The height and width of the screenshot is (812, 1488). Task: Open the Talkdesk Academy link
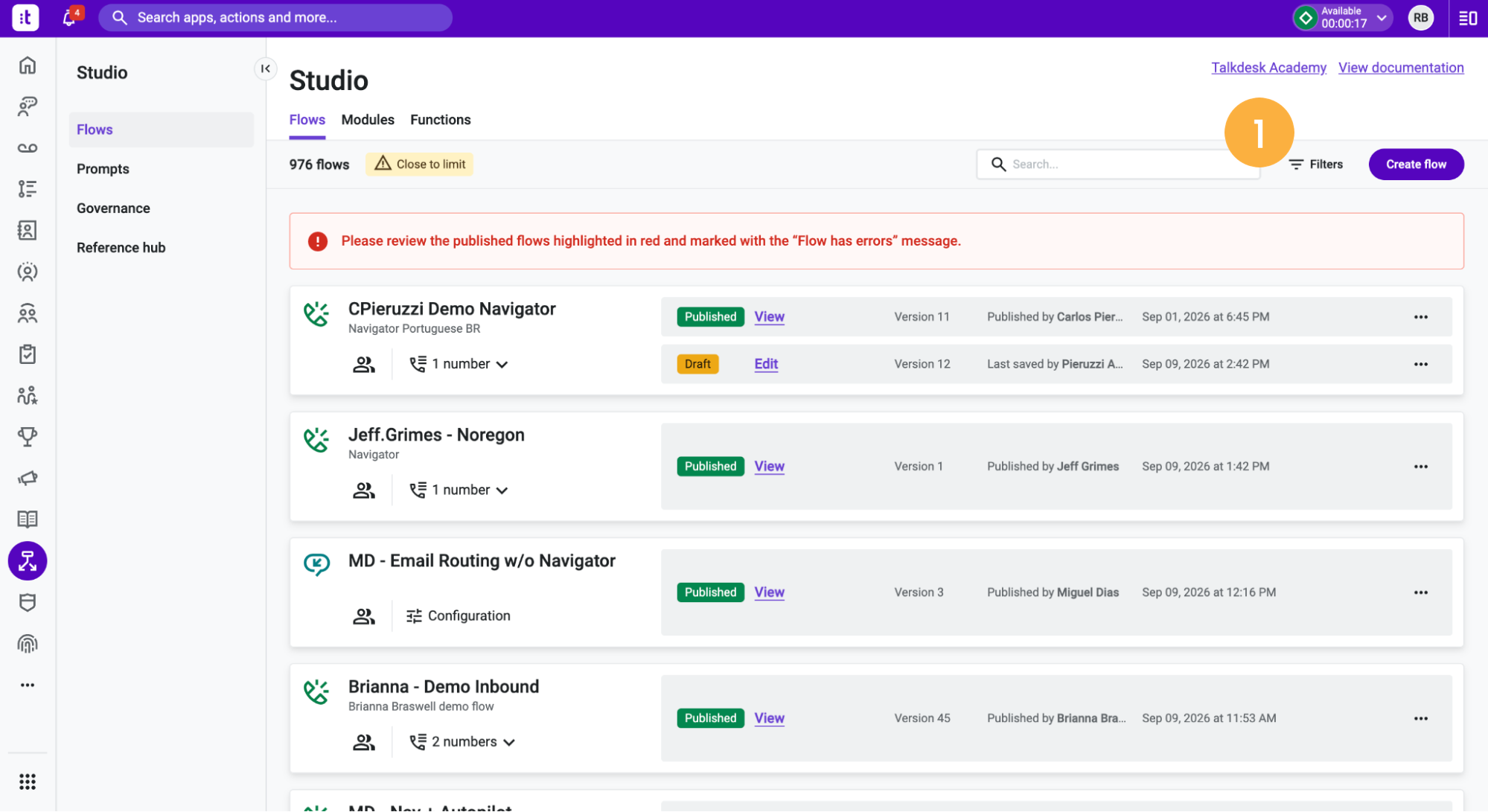tap(1268, 68)
